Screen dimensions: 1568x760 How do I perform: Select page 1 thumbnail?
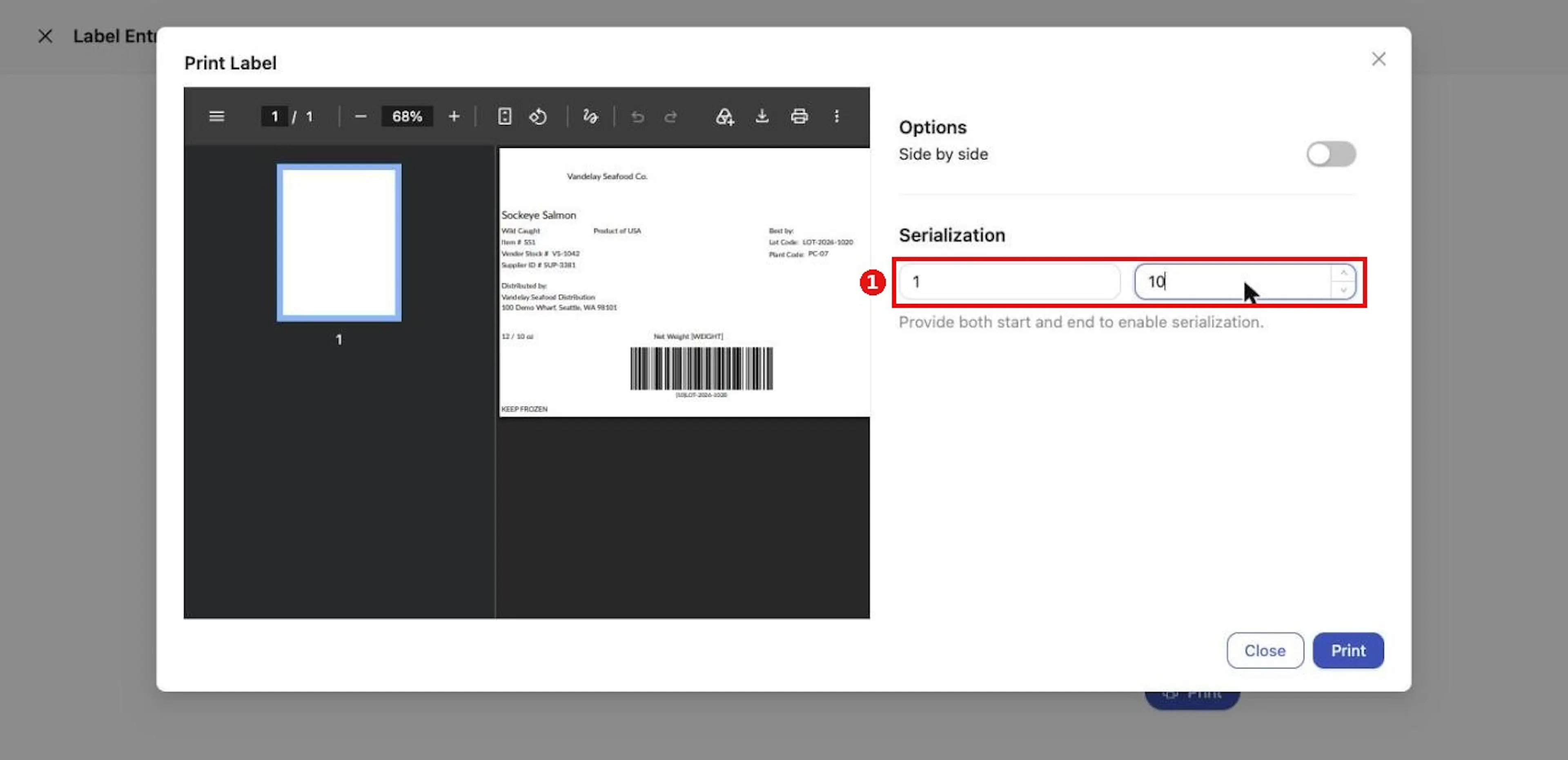coord(339,242)
